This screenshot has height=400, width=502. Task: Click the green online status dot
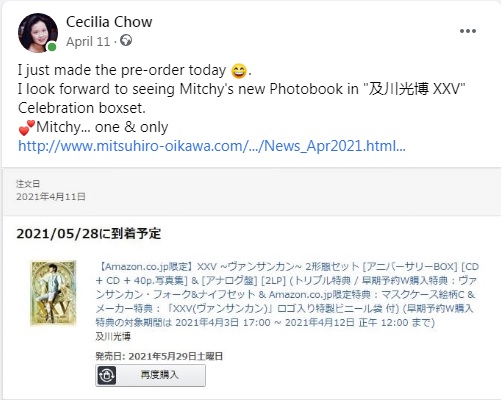(52, 47)
